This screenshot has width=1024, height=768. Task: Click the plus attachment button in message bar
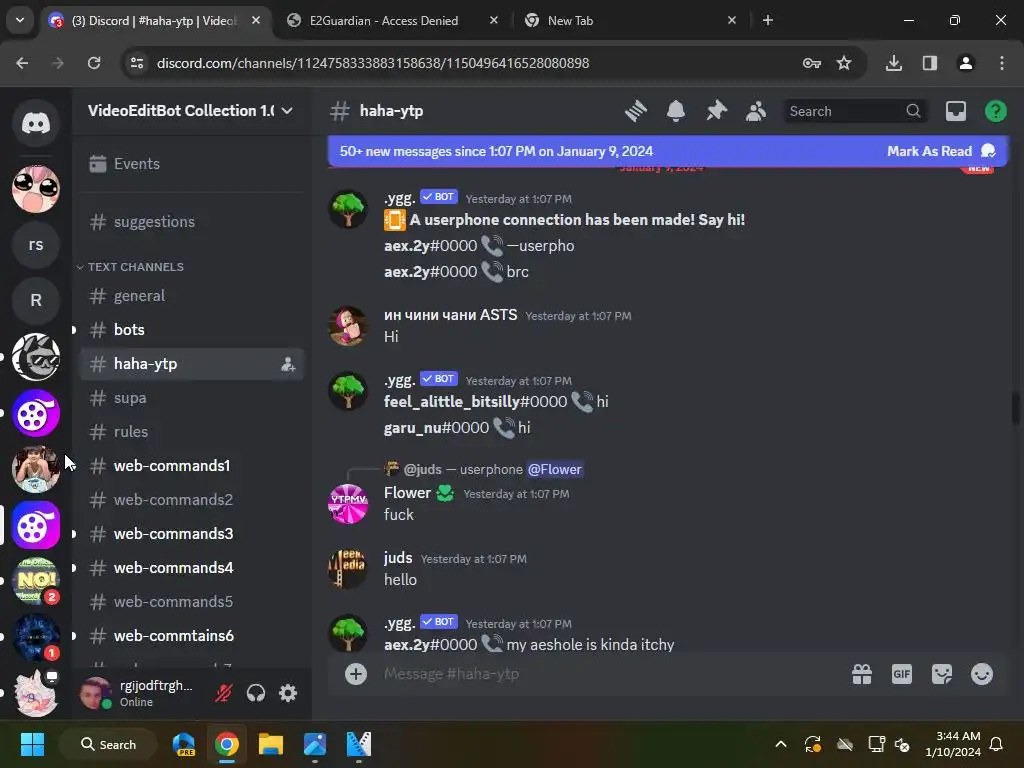[356, 673]
